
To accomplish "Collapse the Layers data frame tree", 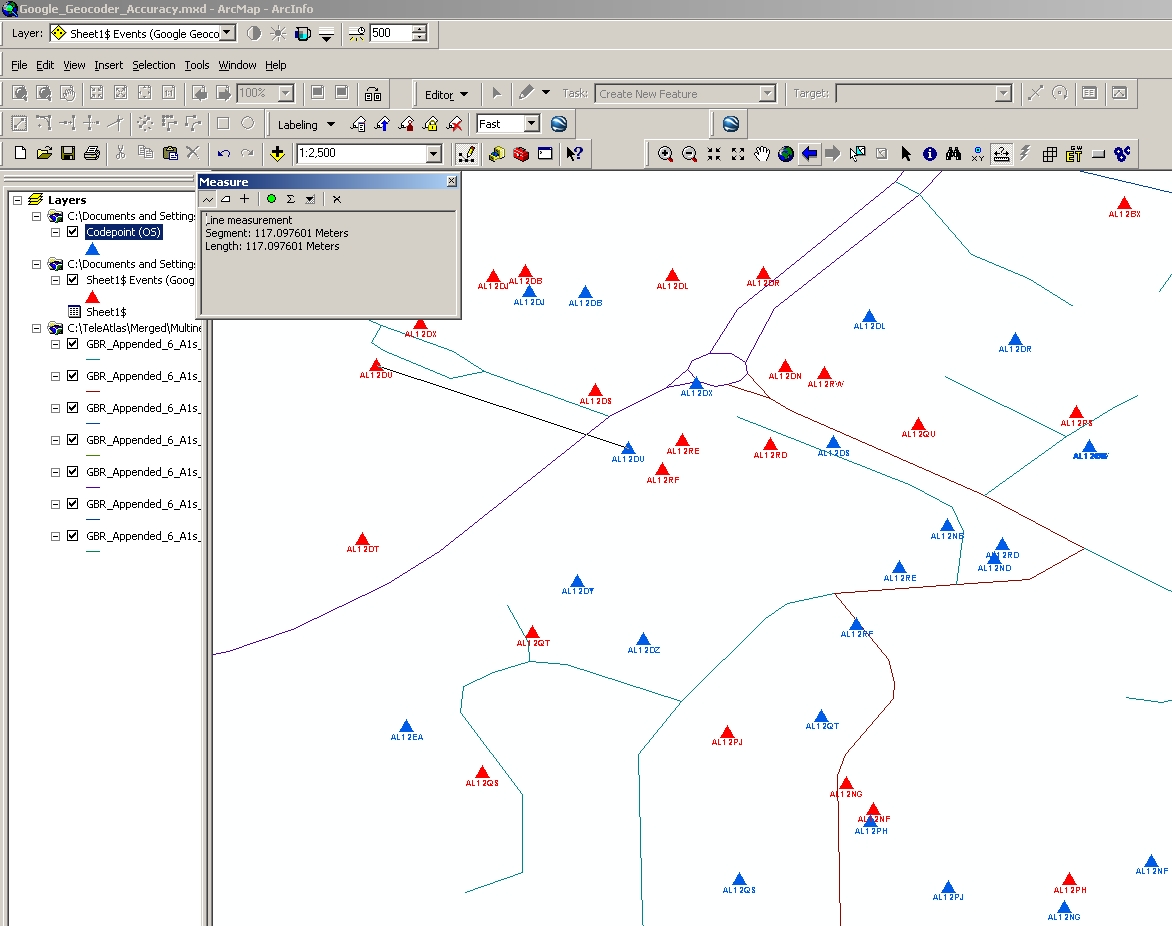I will click(x=17, y=200).
